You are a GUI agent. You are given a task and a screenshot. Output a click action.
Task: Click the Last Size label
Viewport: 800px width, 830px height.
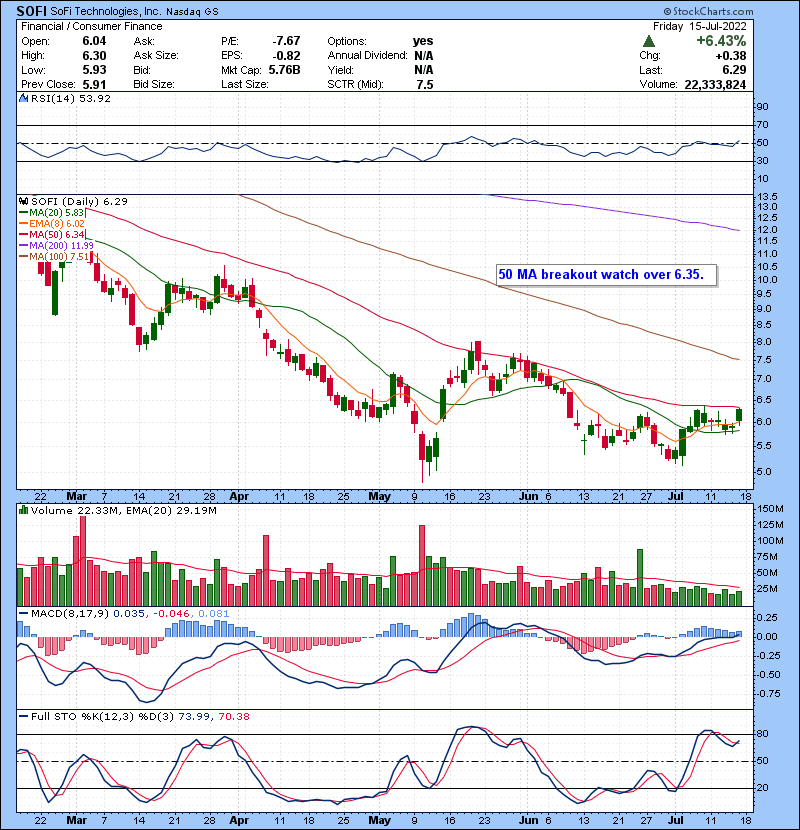tap(245, 84)
